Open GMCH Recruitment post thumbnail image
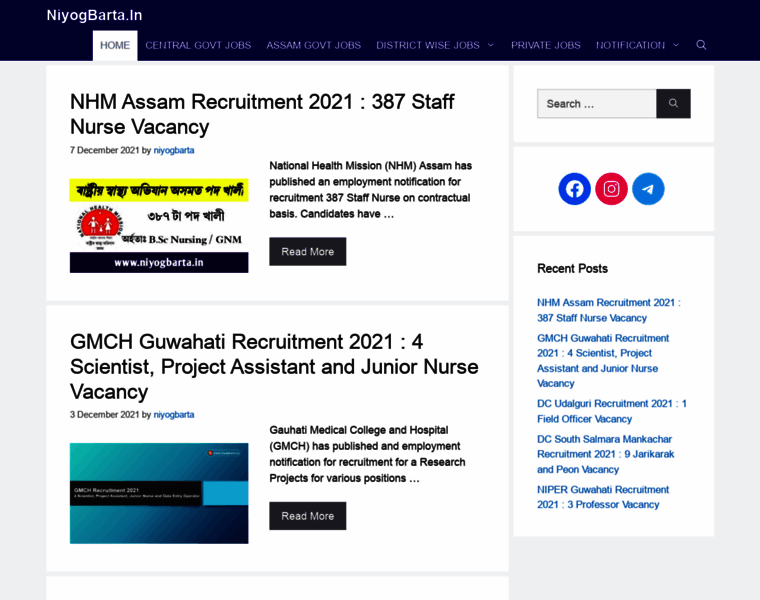 159,493
